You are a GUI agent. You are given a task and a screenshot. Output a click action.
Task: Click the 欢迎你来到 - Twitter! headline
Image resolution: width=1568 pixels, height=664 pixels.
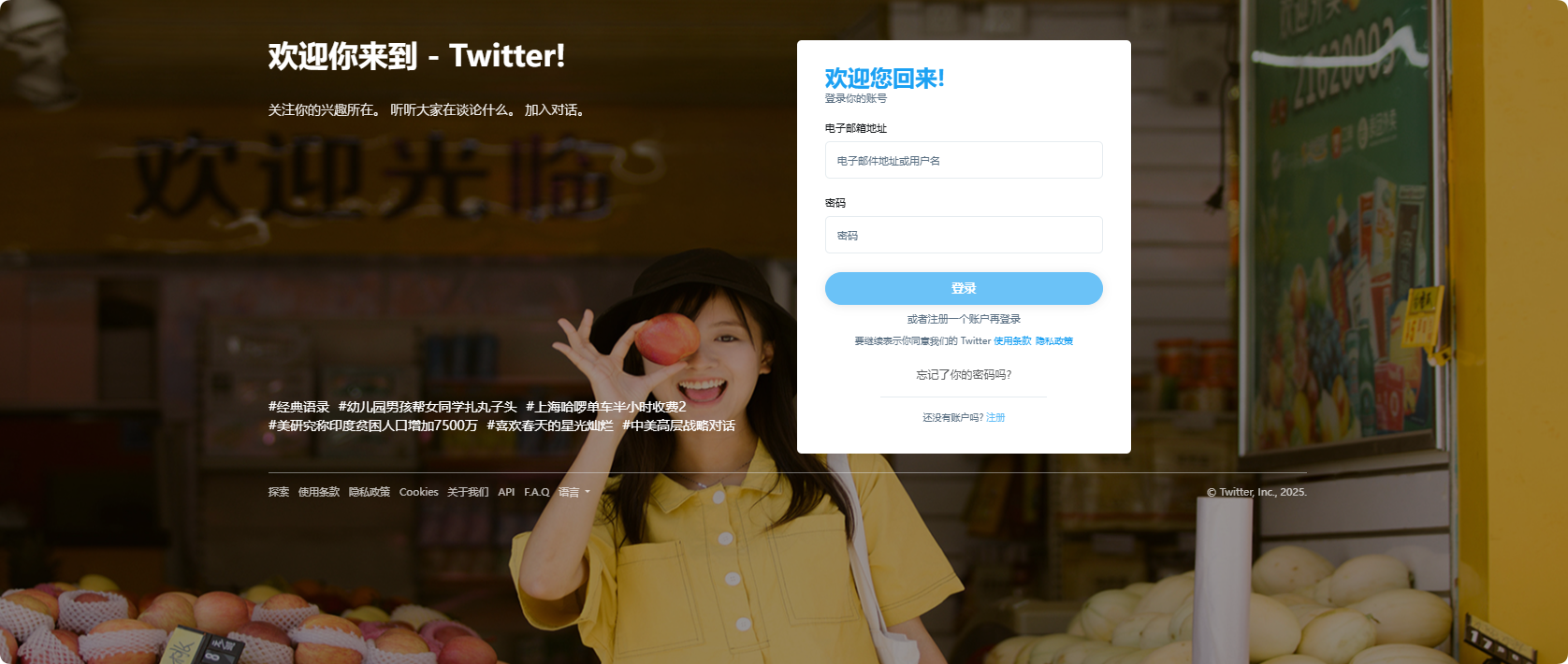click(x=417, y=56)
